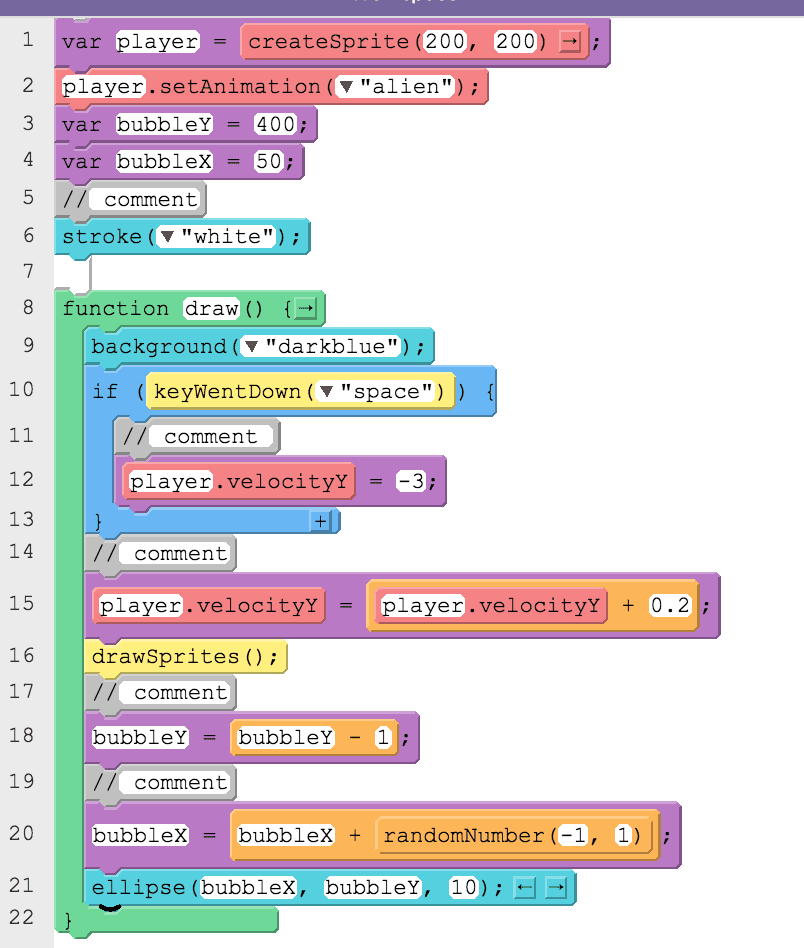The width and height of the screenshot is (804, 948).
Task: Click line number 7 in the gutter
Action: coord(28,271)
